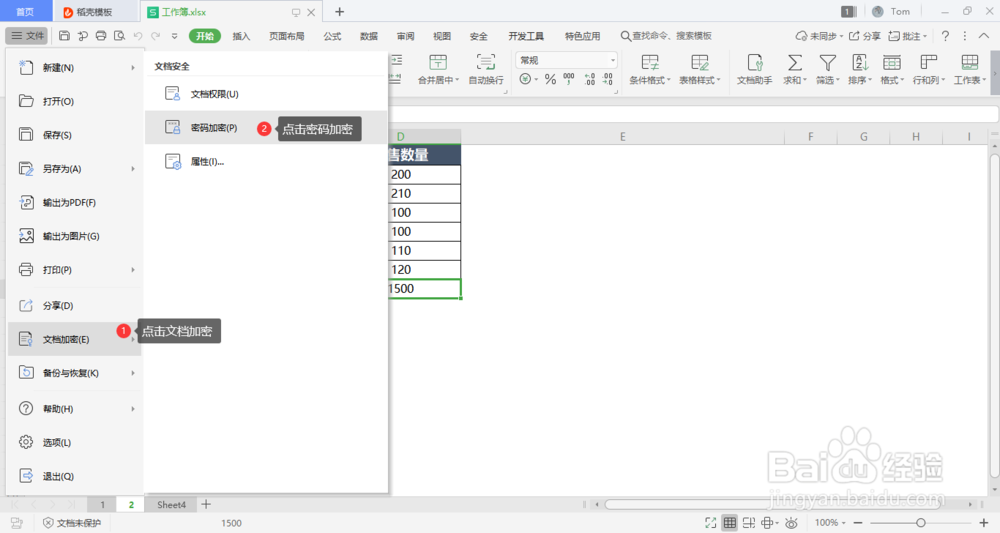1000x533 pixels.
Task: Click the 排序 sort icon
Action: click(x=860, y=62)
